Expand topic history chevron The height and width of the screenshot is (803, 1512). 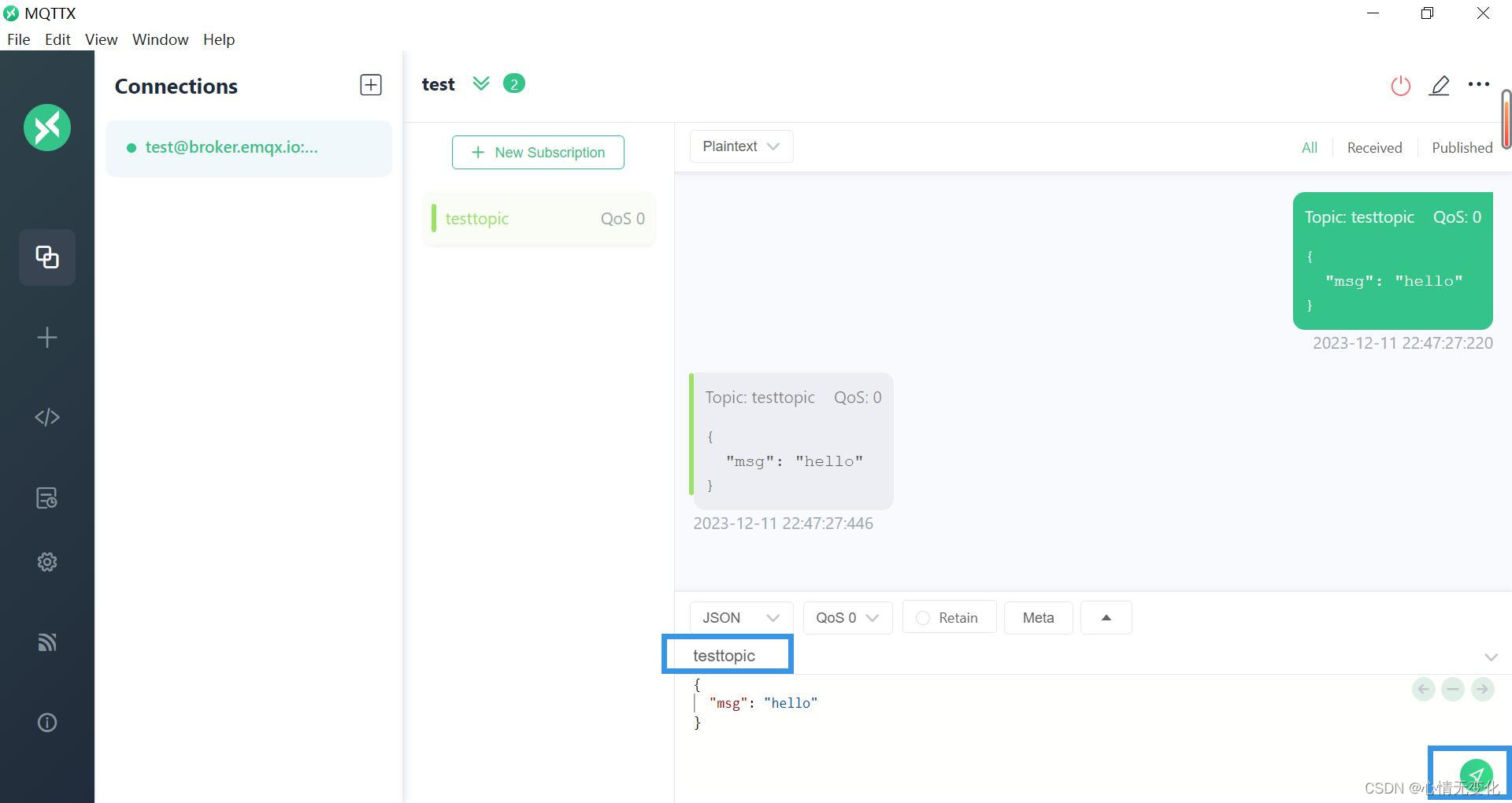point(1491,657)
